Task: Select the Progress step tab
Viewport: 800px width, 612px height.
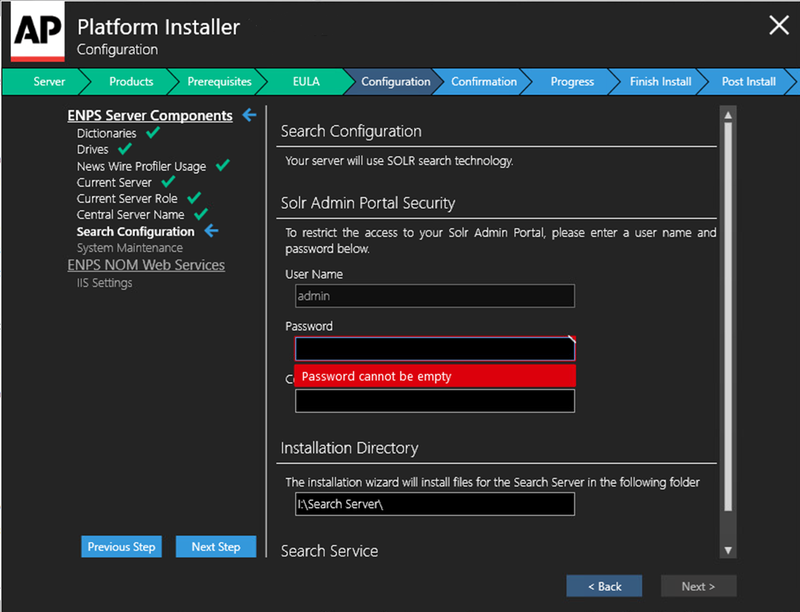Action: pyautogui.click(x=572, y=82)
